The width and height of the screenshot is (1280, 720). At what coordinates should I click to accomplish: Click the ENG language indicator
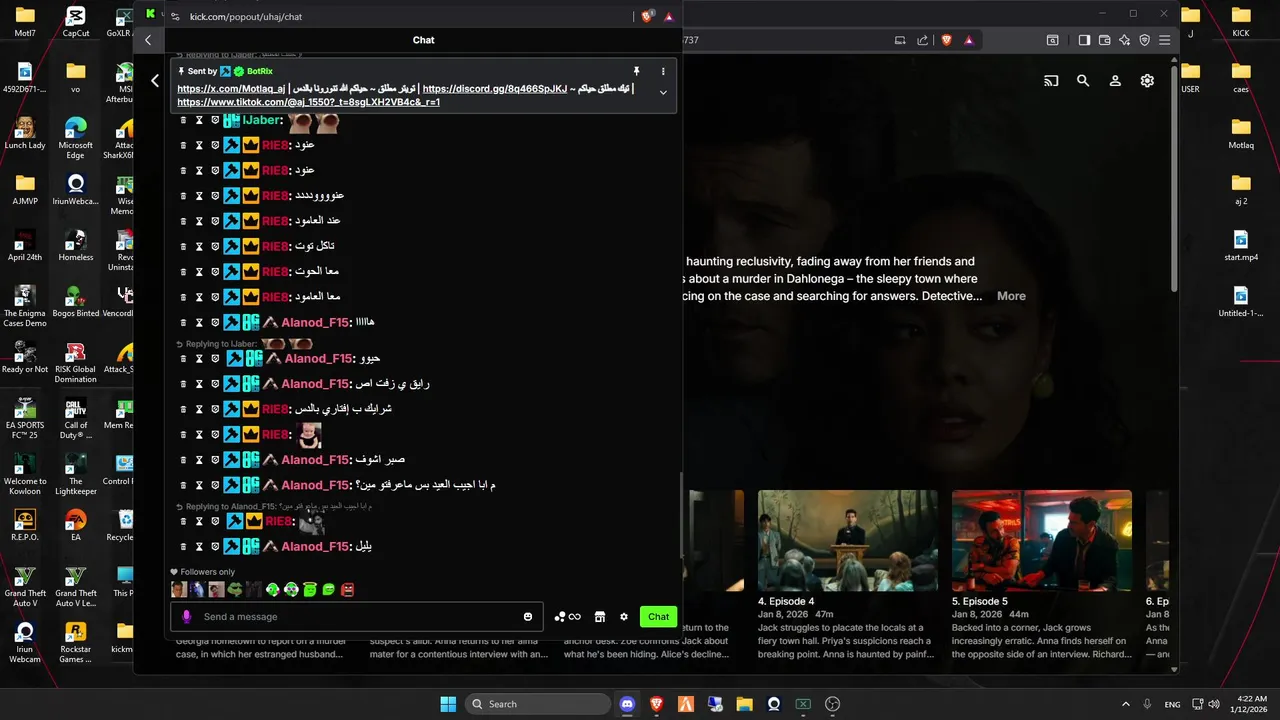click(x=1172, y=704)
